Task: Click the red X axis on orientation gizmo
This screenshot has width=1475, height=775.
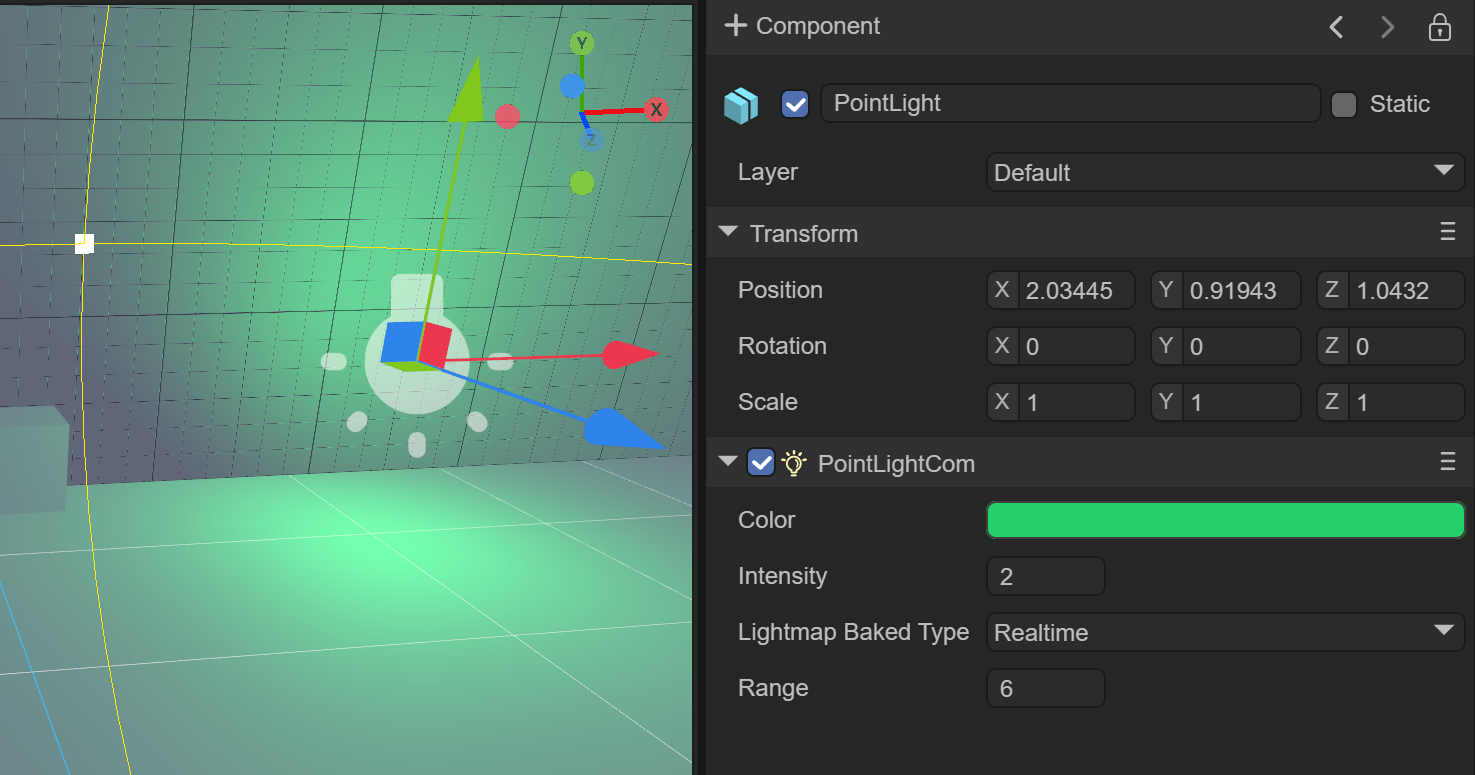Action: click(656, 109)
